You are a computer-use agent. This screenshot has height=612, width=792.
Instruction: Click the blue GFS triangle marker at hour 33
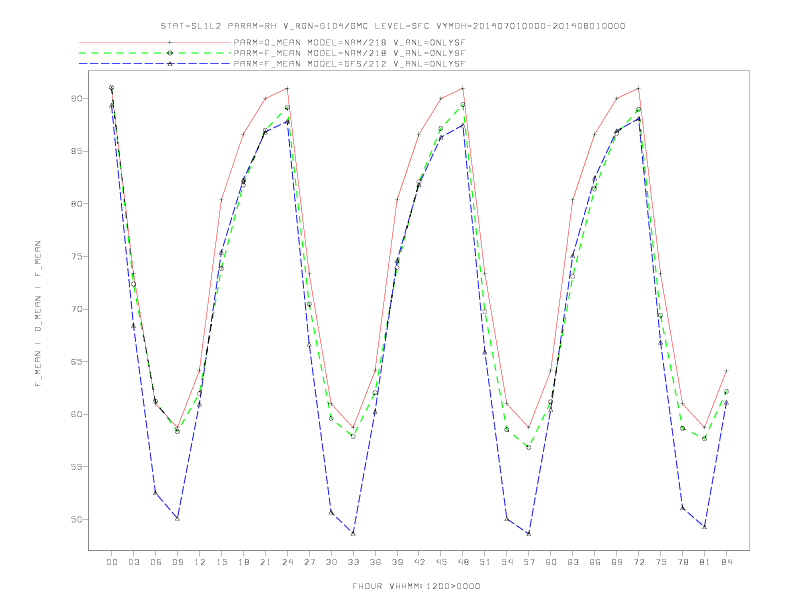pos(353,533)
